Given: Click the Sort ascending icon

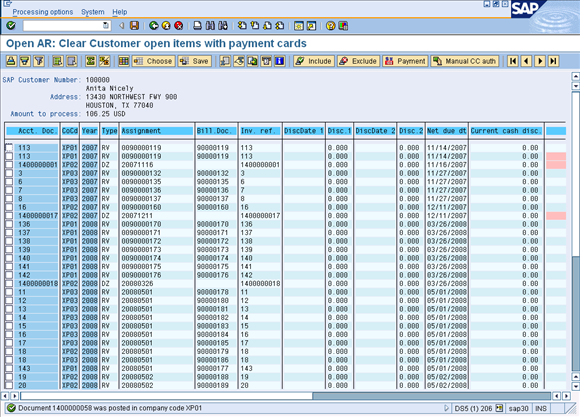Looking at the screenshot, I should pyautogui.click(x=11, y=61).
